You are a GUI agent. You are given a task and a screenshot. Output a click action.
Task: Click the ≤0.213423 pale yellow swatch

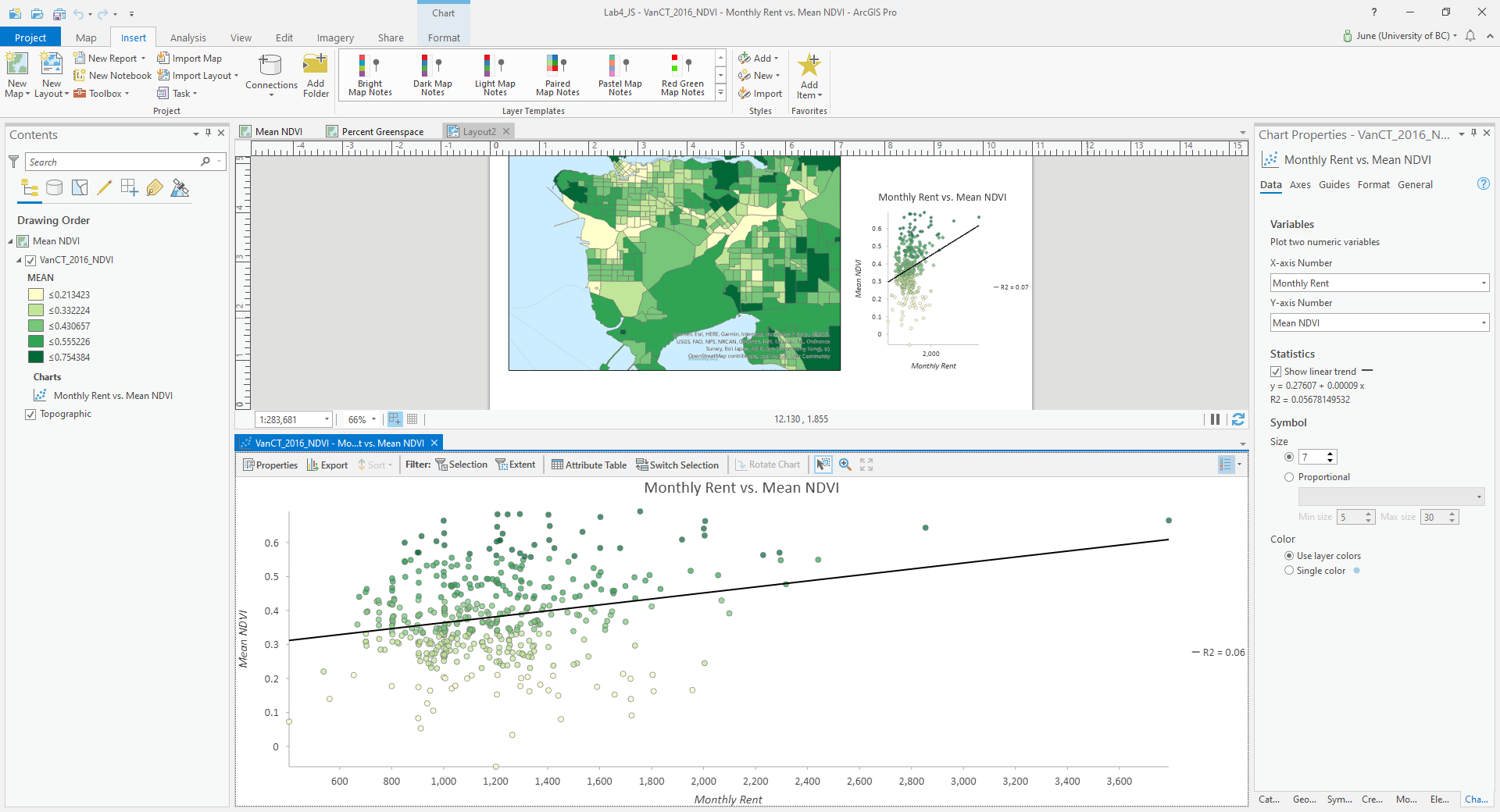[36, 294]
